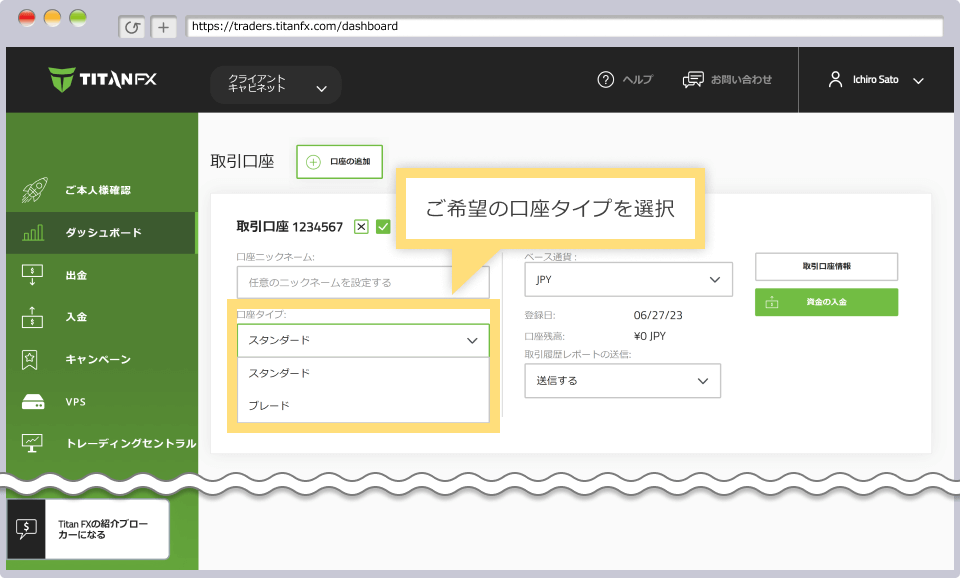This screenshot has width=960, height=578.
Task: Click the VPS server icon
Action: (33, 402)
